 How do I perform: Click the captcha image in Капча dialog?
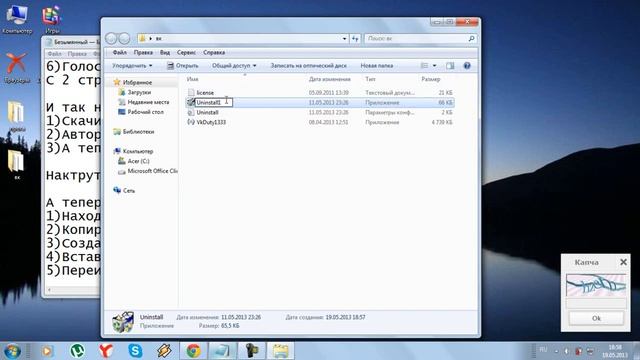pos(596,285)
